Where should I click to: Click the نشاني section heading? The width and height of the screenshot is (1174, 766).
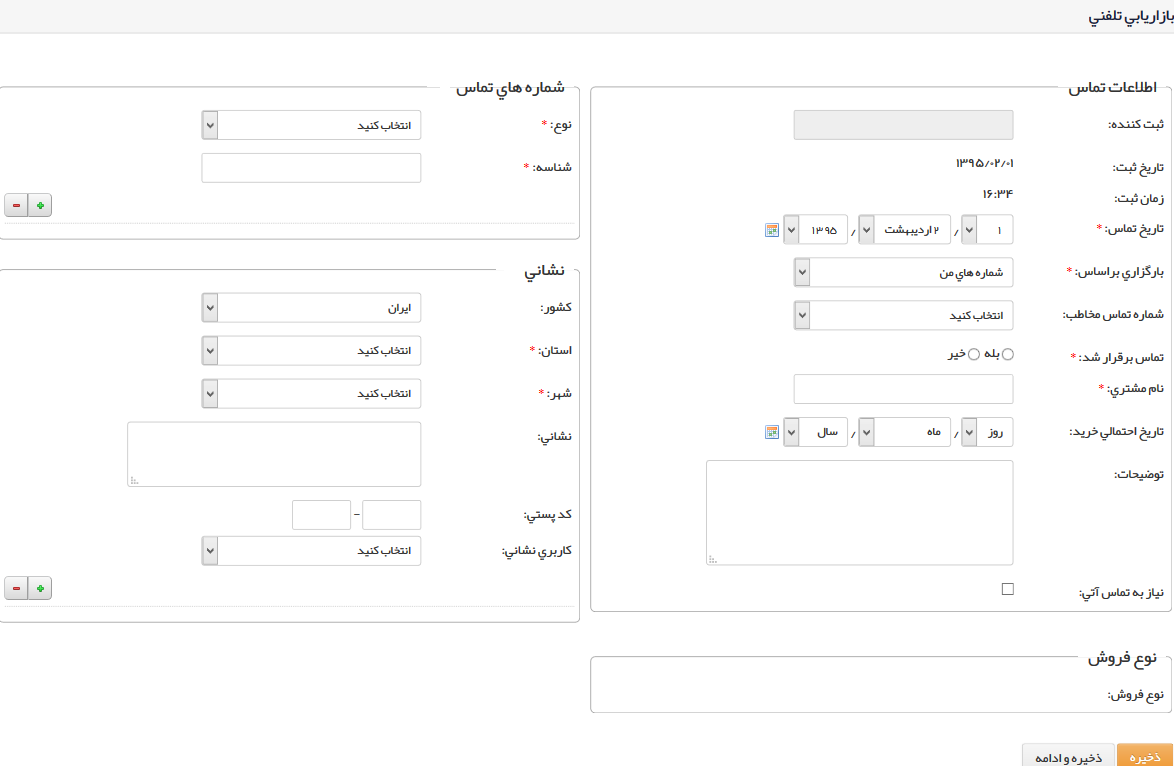[544, 270]
